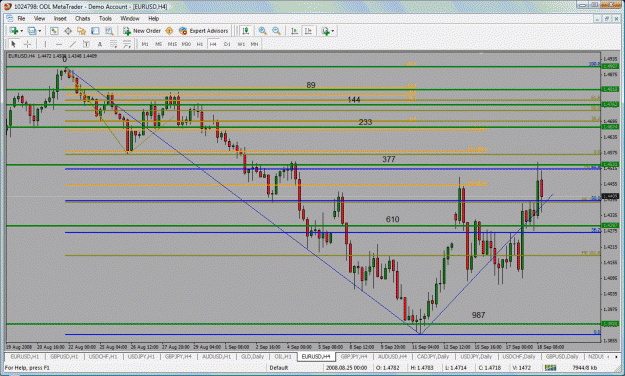The image size is (625, 376).
Task: Switch to the USDCHF,Daily chart tab
Action: (518, 356)
